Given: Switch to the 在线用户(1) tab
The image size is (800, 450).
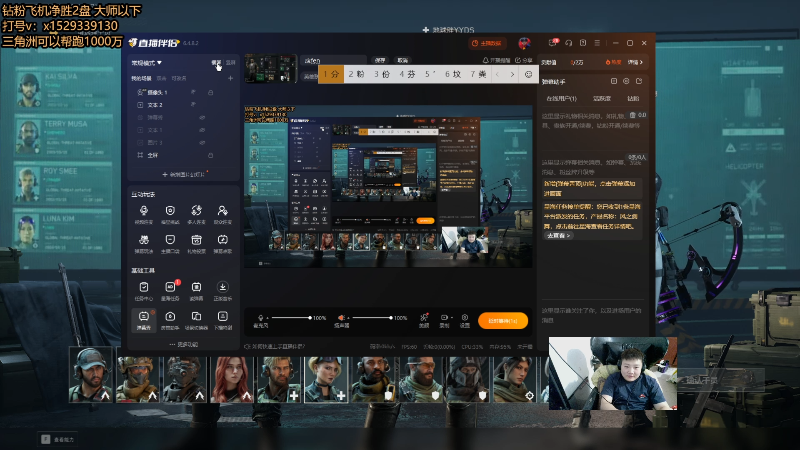Looking at the screenshot, I should [561, 98].
